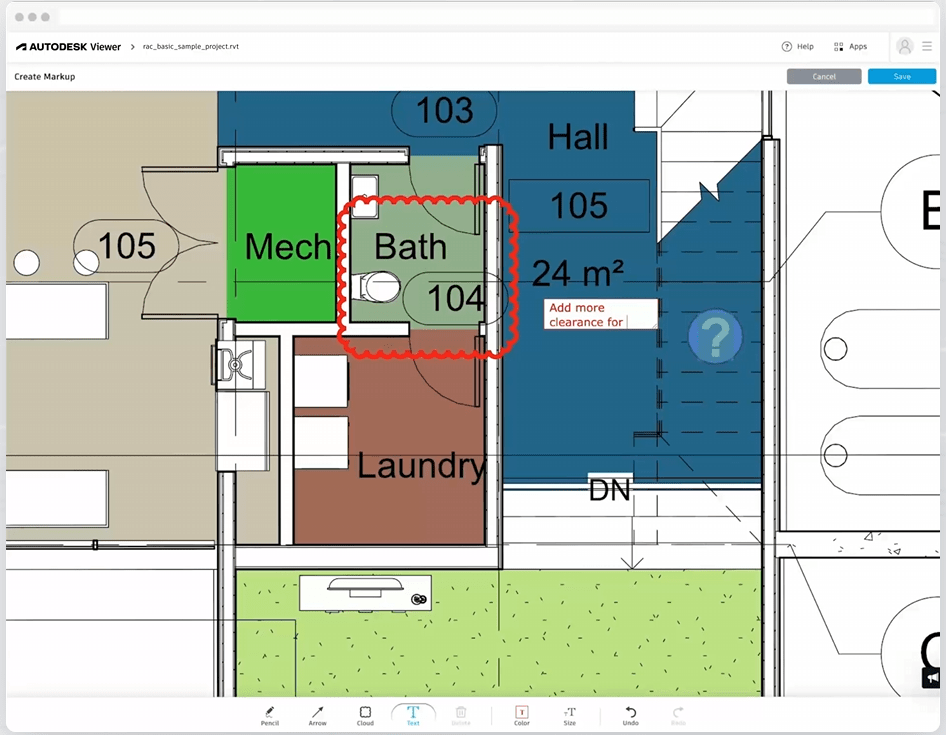Click the room number 103 tag
Screen dimensions: 946x735
coord(445,110)
